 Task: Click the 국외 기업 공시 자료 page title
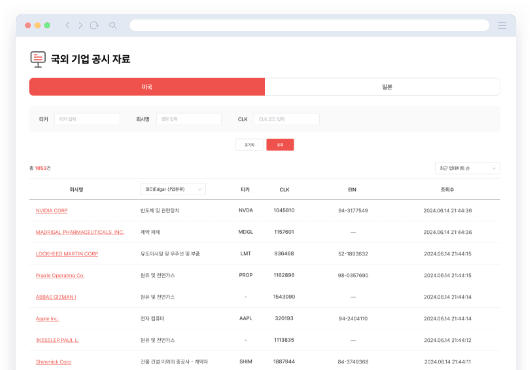point(91,59)
